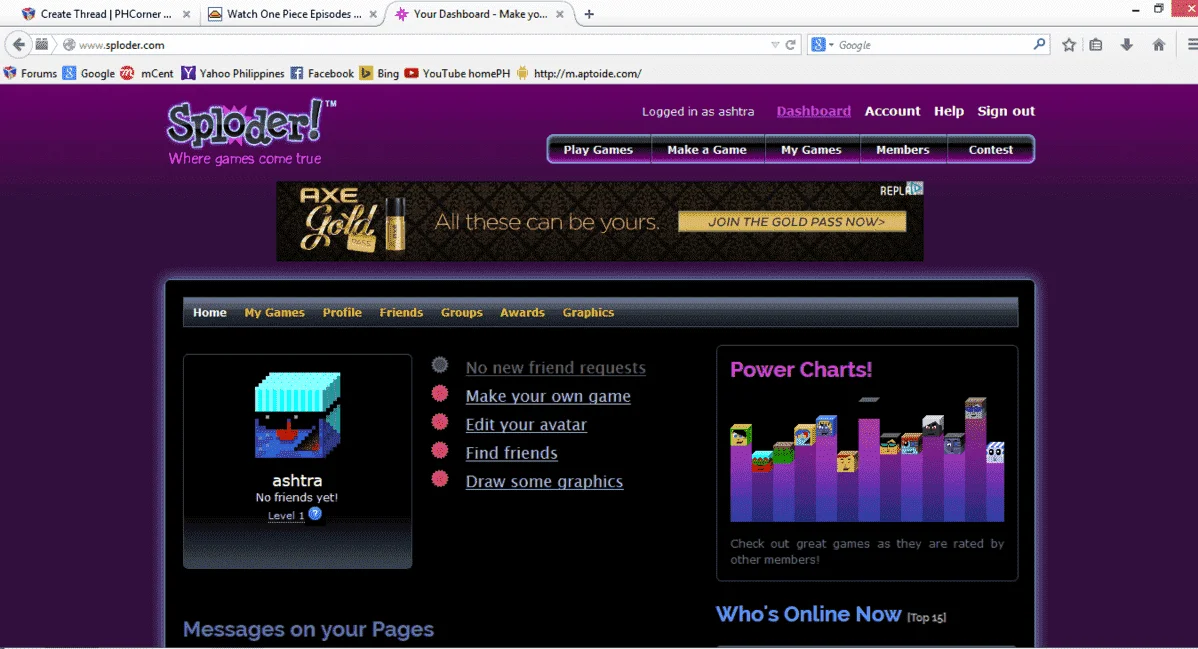1198x649 pixels.
Task: Click Sign out
Action: click(x=1006, y=112)
